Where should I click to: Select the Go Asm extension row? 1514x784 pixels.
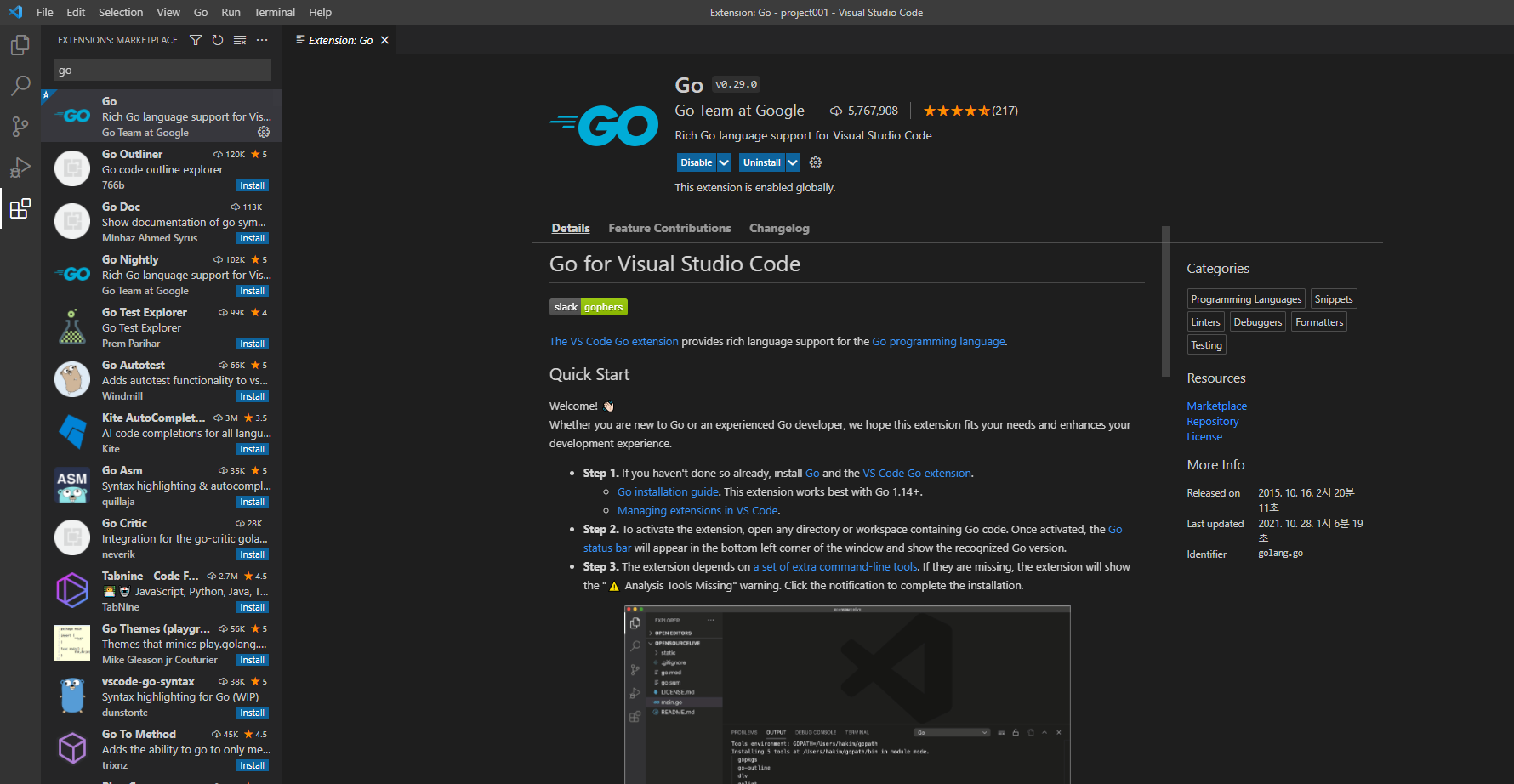point(162,486)
